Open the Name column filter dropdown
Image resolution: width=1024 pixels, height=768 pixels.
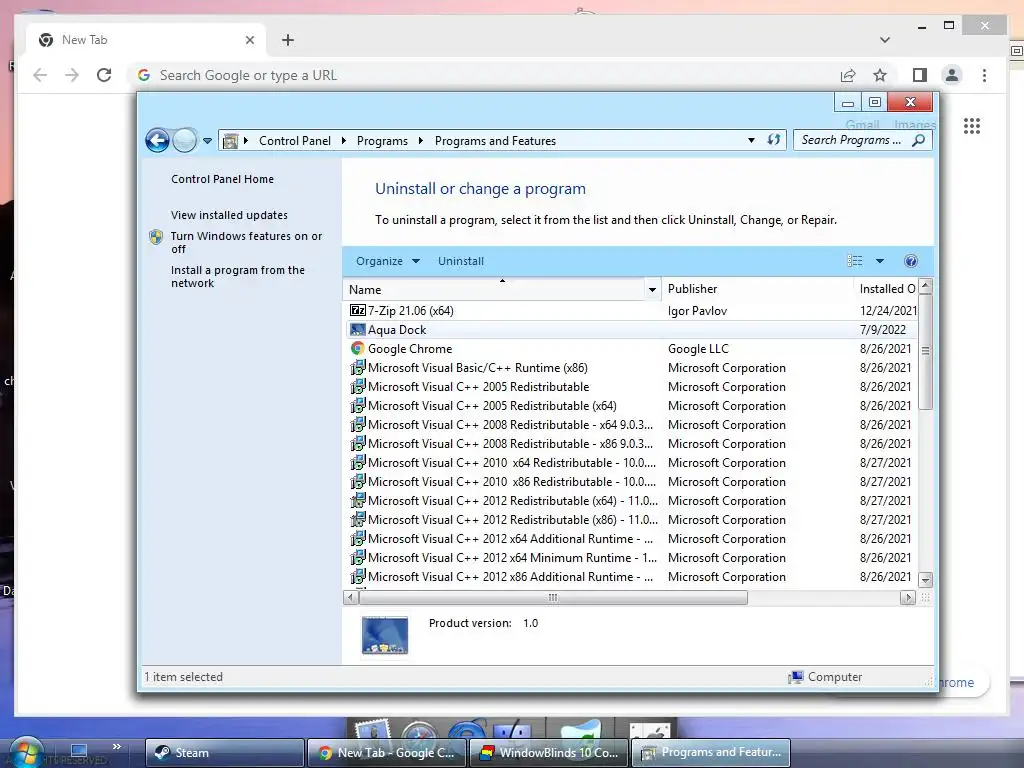click(652, 289)
